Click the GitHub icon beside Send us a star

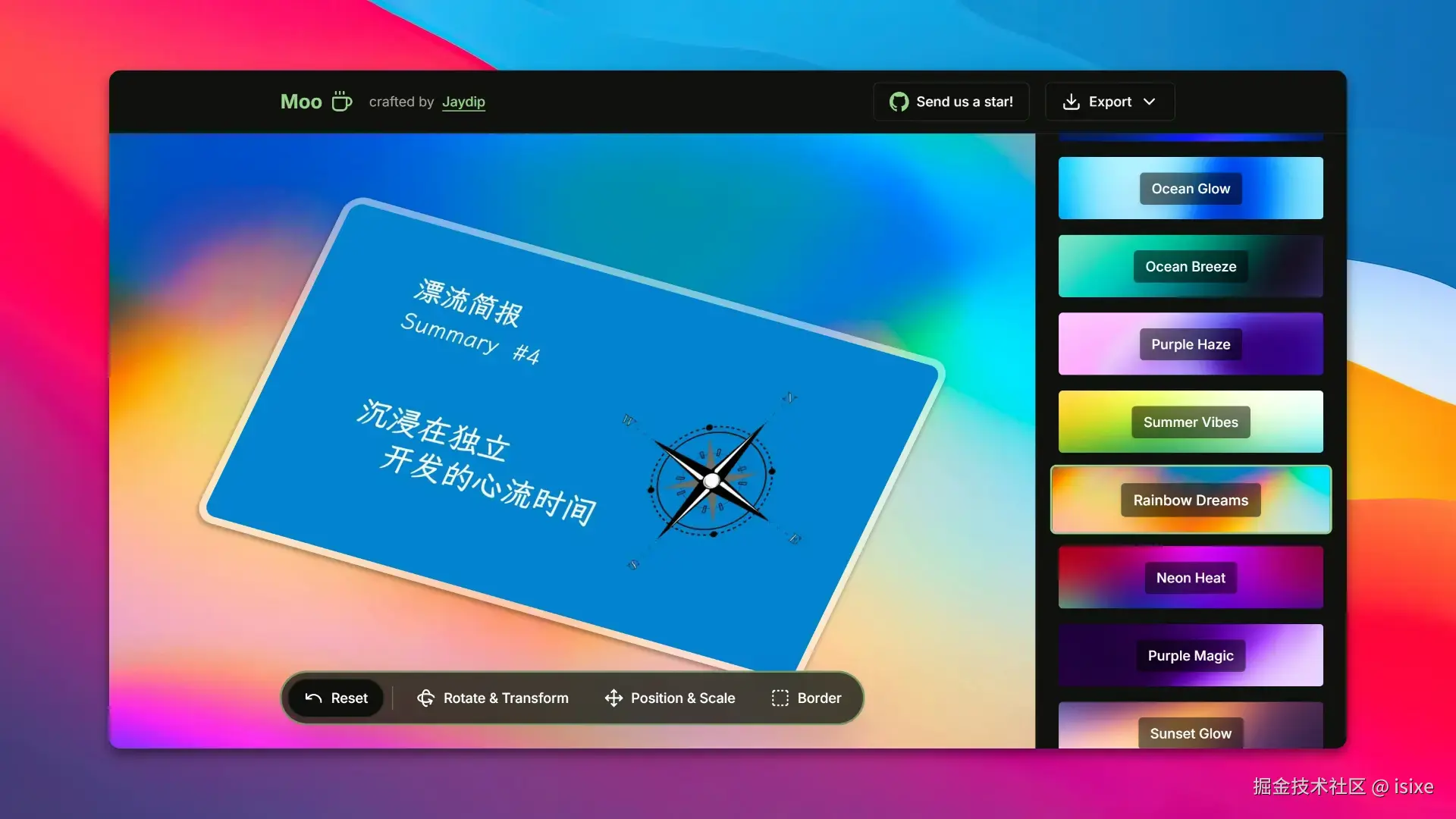click(x=899, y=102)
